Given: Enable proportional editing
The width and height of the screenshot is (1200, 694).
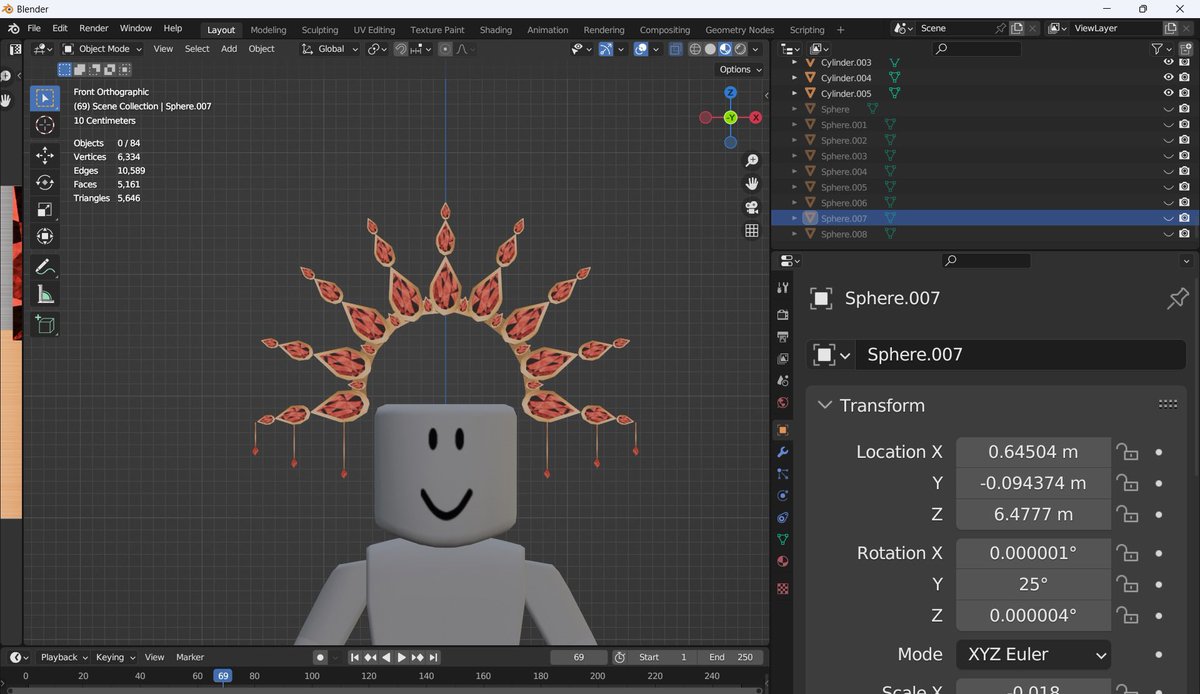Looking at the screenshot, I should [x=445, y=49].
